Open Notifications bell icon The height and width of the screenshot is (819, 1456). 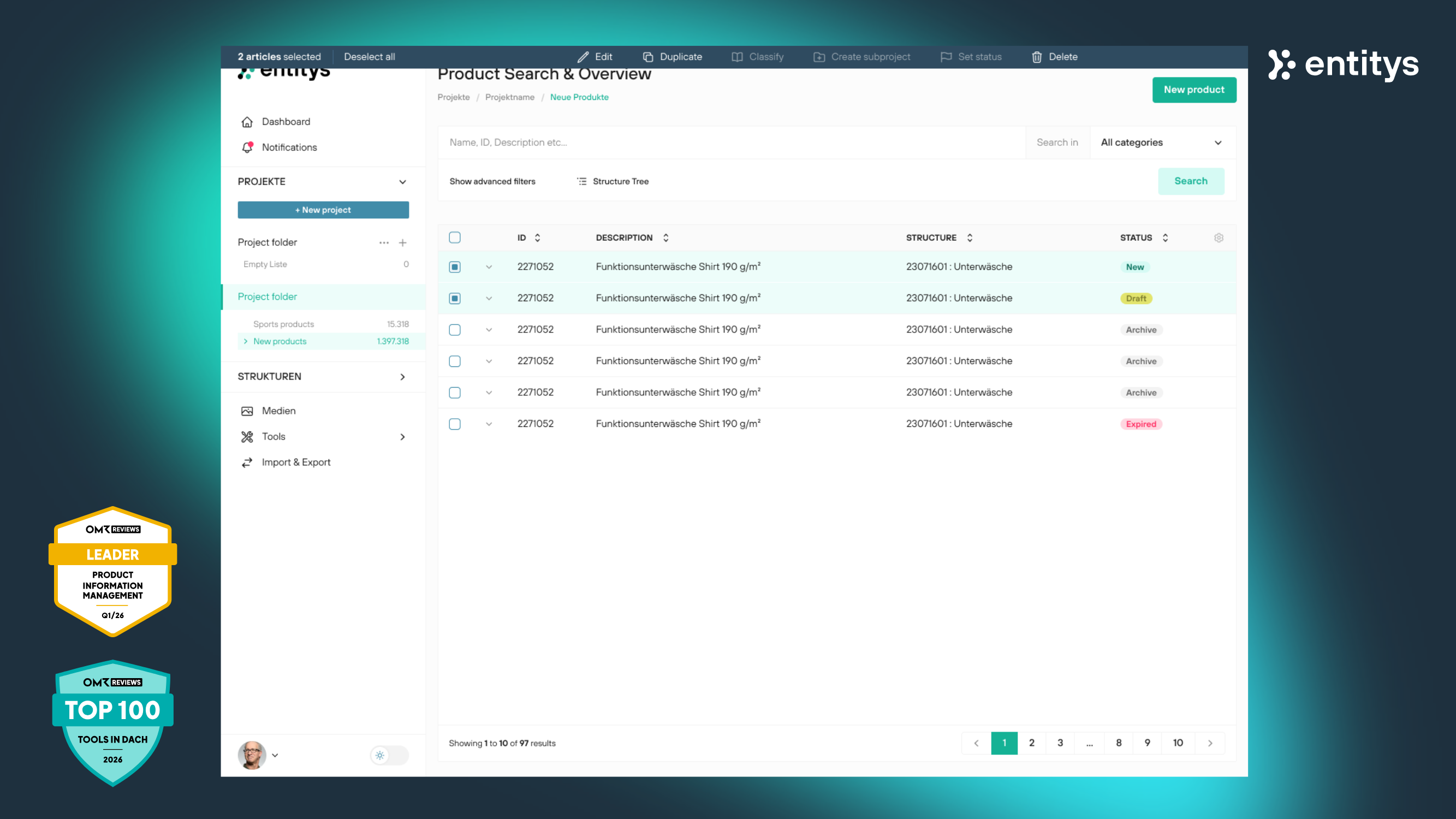[247, 147]
